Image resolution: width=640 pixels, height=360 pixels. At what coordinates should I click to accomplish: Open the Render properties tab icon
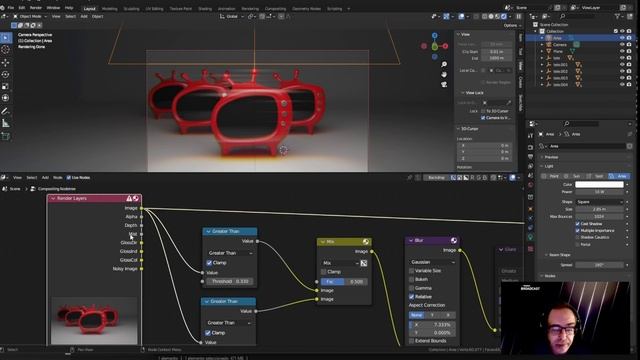click(530, 147)
